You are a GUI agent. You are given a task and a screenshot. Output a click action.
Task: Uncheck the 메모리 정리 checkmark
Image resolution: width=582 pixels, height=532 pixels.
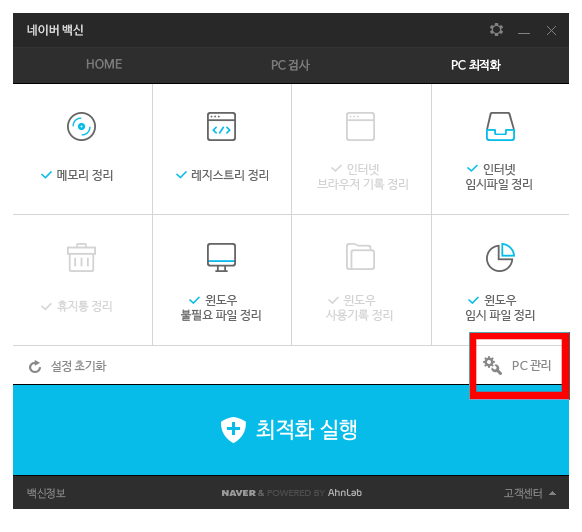pyautogui.click(x=46, y=175)
